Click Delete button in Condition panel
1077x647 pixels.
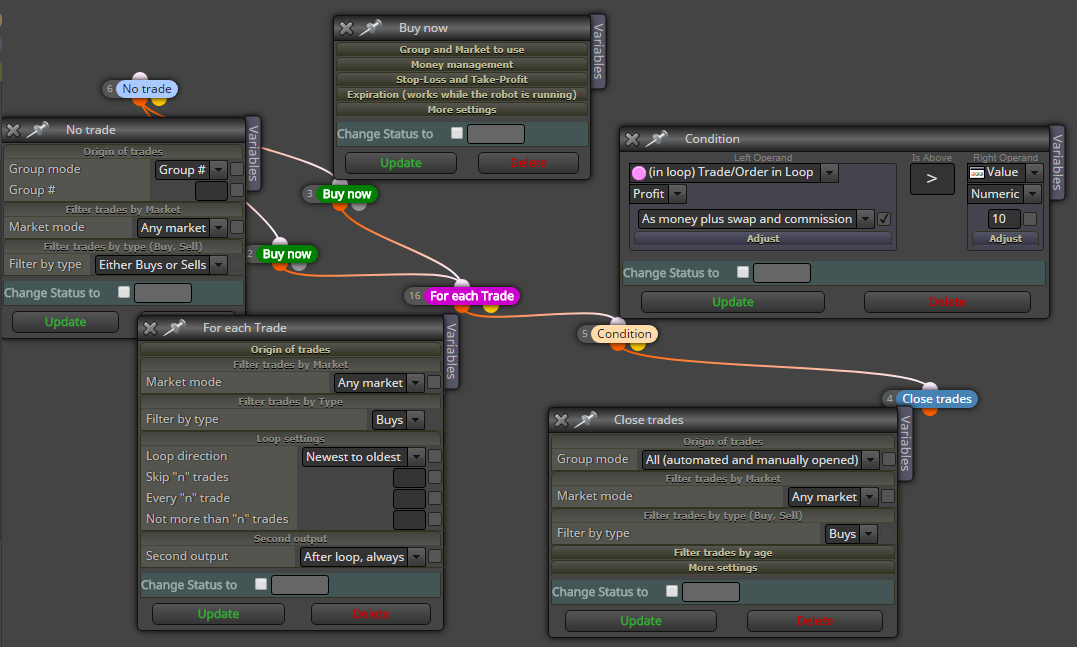pos(947,302)
